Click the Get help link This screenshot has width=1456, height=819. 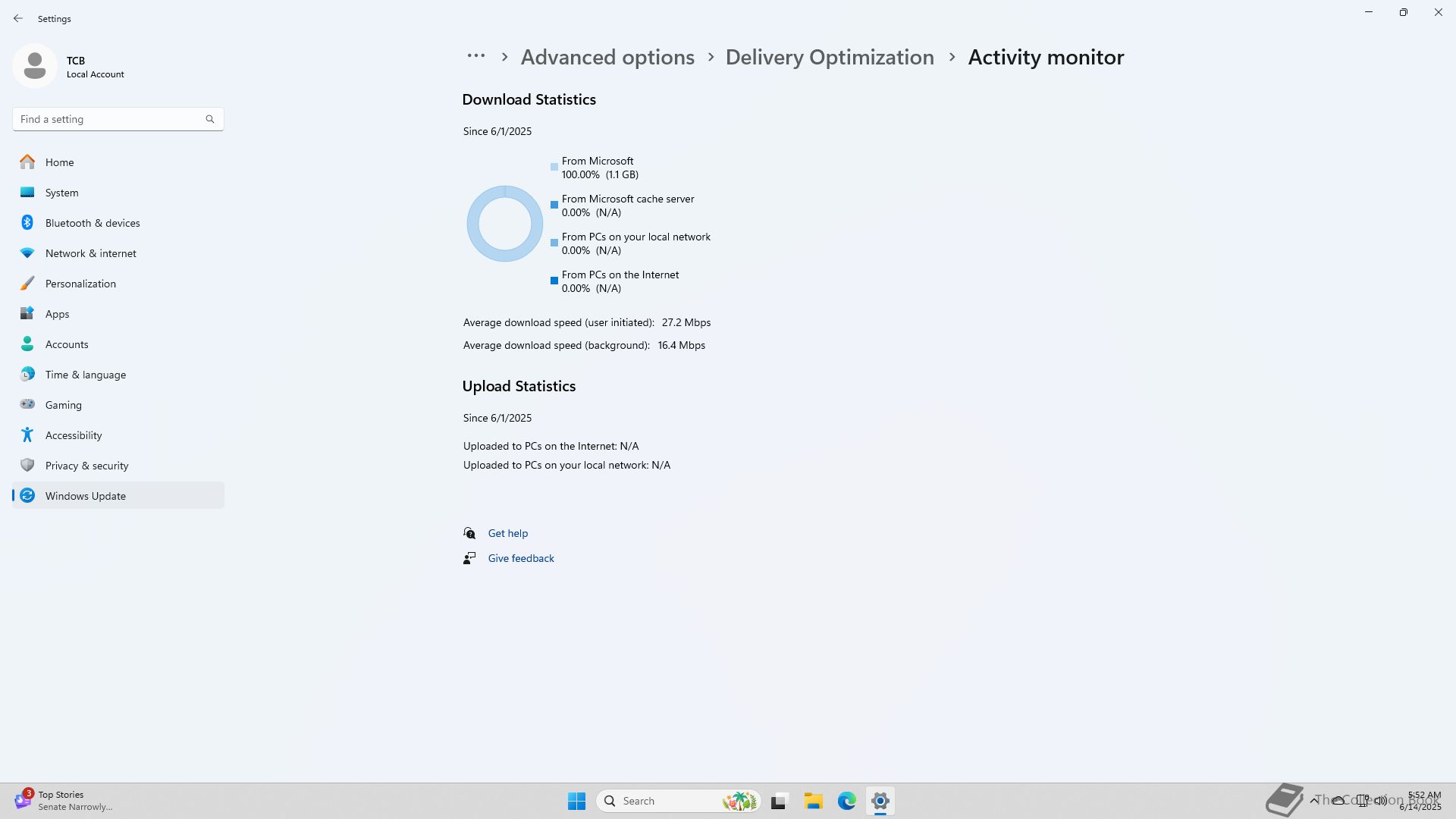pyautogui.click(x=507, y=533)
